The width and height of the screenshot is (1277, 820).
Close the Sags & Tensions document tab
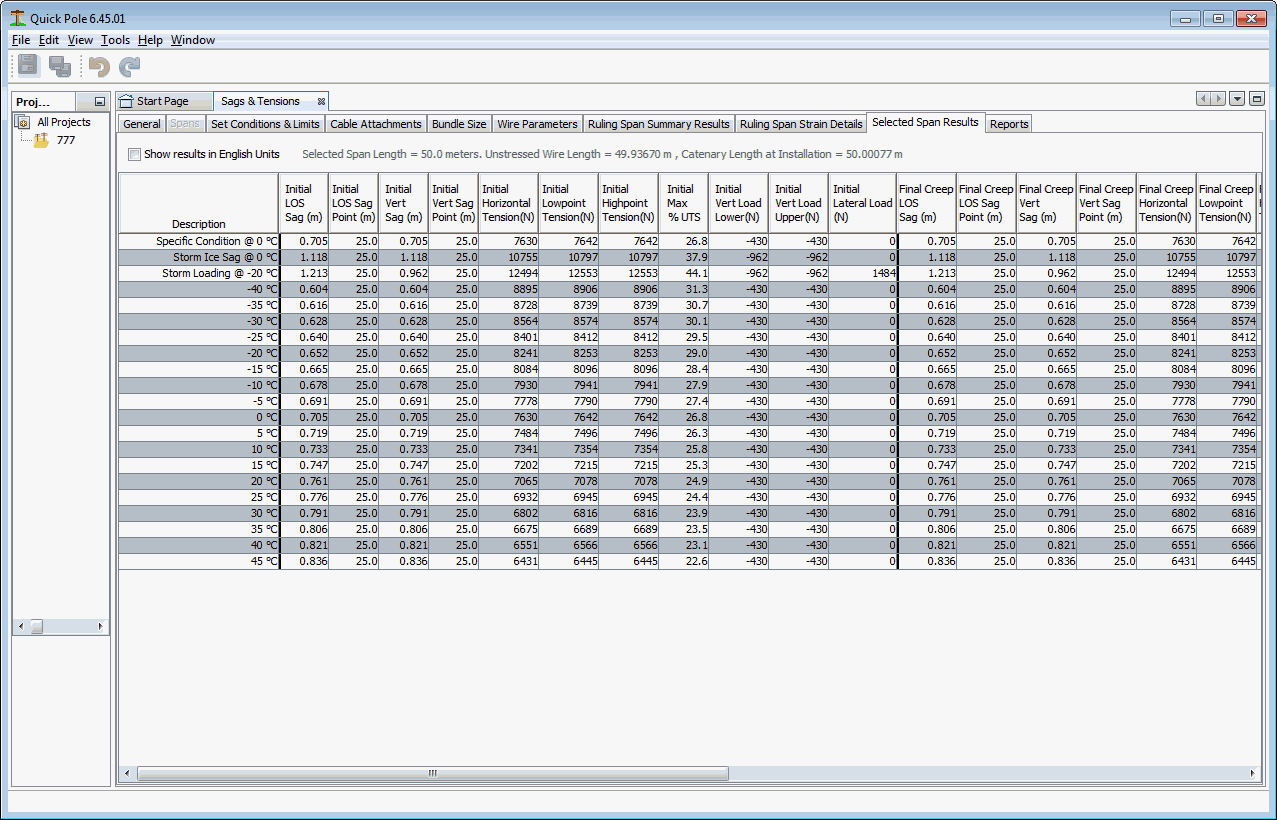coord(321,101)
